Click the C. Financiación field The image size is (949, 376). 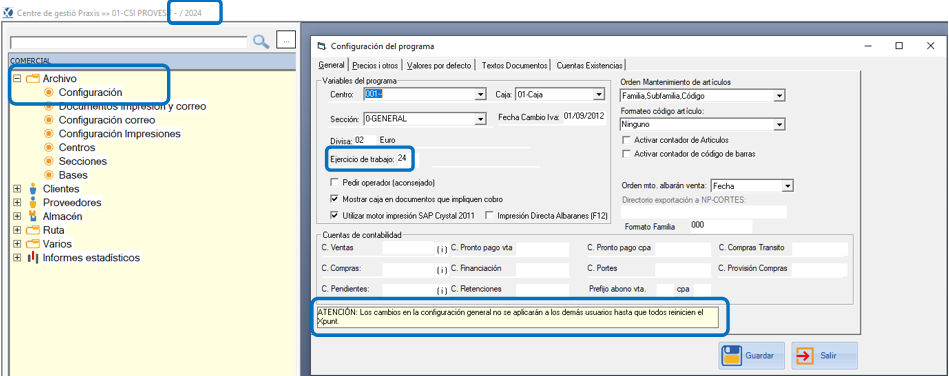click(543, 269)
